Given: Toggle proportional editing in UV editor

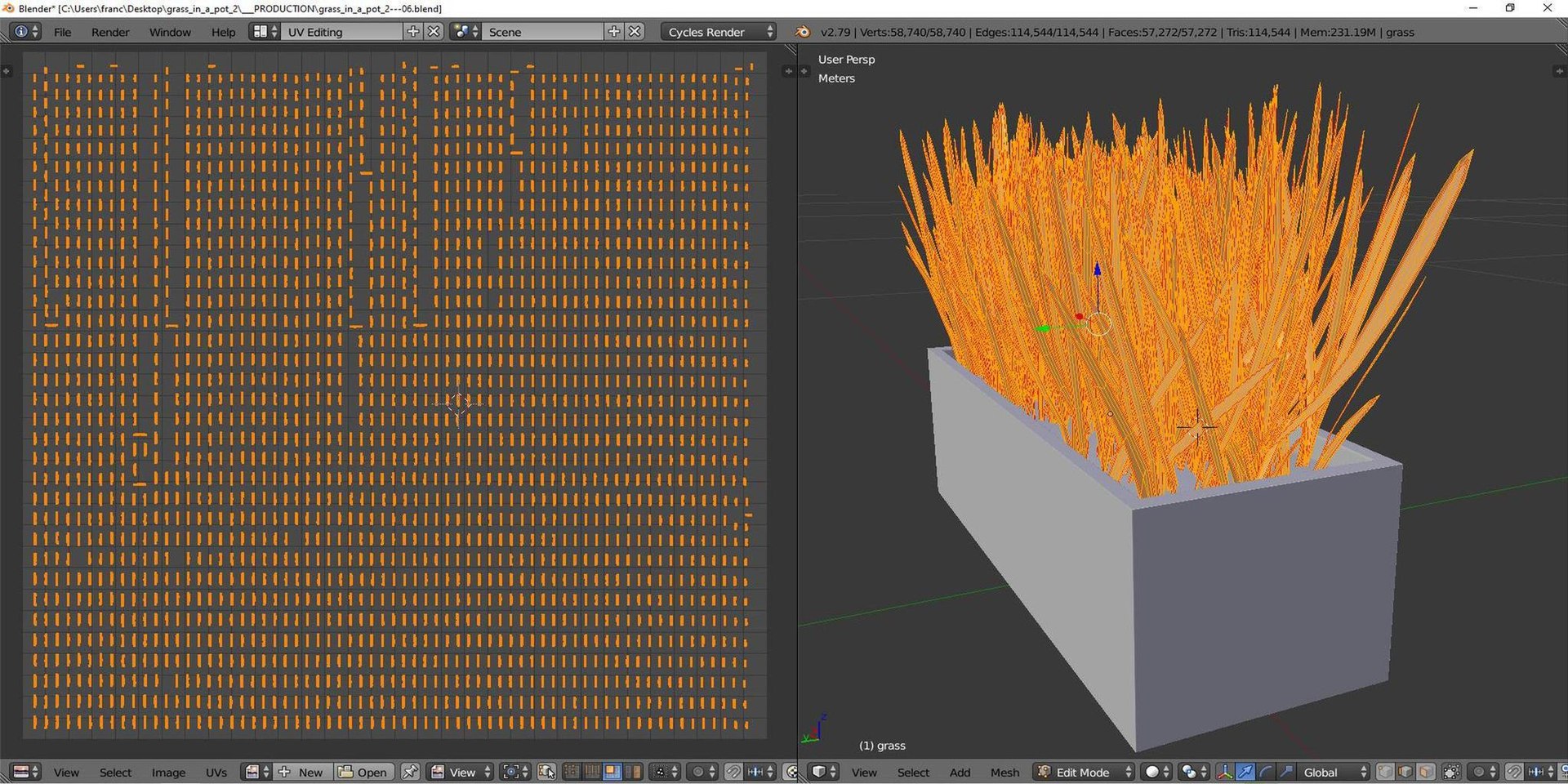Looking at the screenshot, I should click(x=702, y=772).
